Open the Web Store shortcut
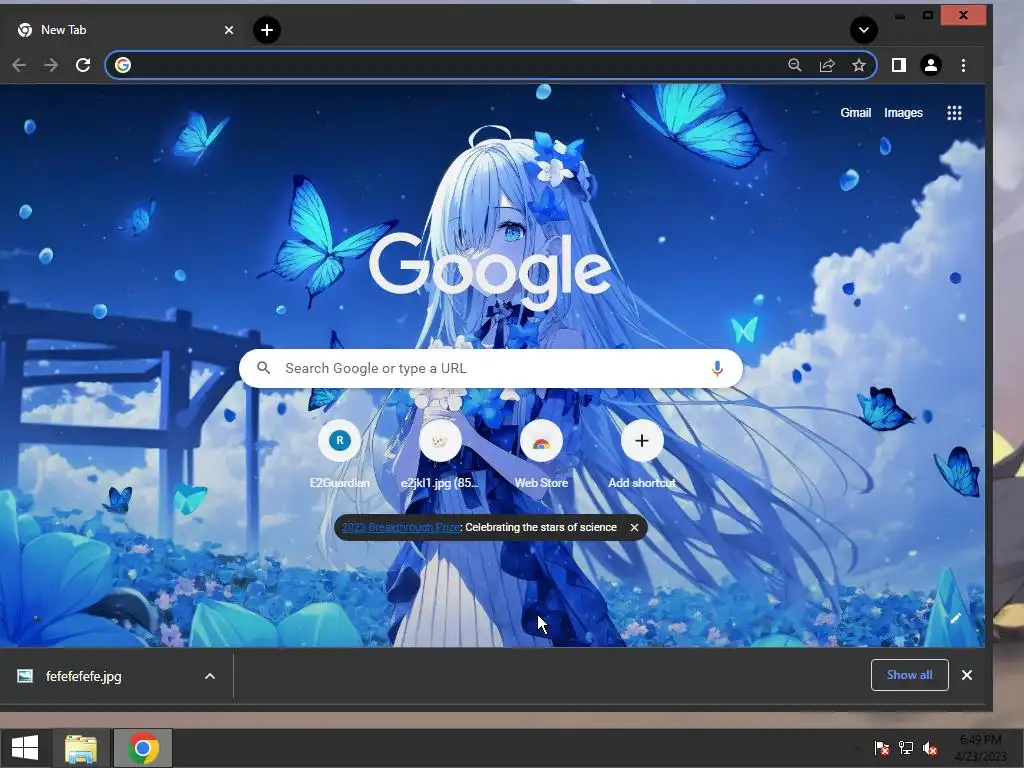1024x768 pixels. pos(541,455)
